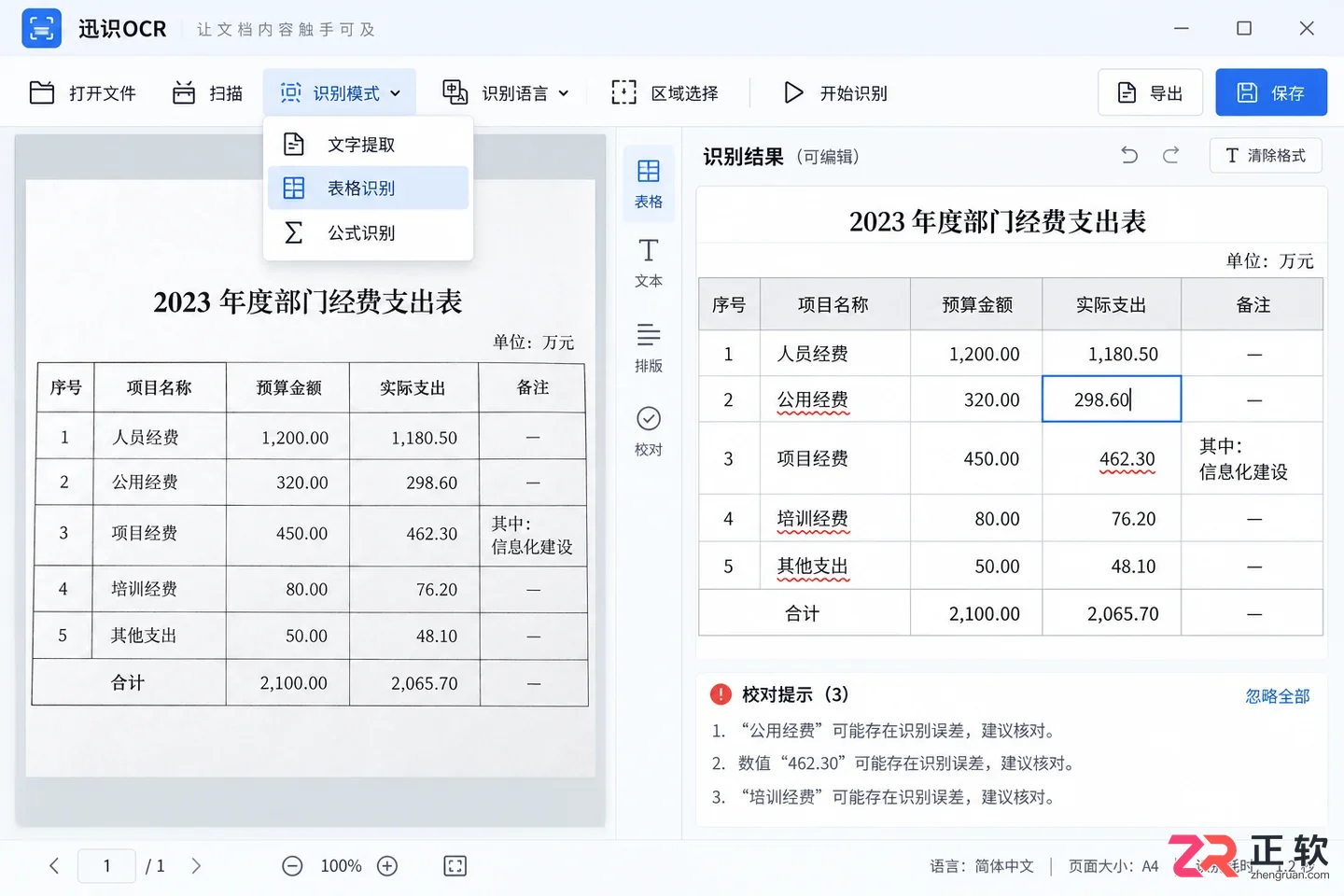Switch to 文本 view in sidebar

(x=649, y=263)
